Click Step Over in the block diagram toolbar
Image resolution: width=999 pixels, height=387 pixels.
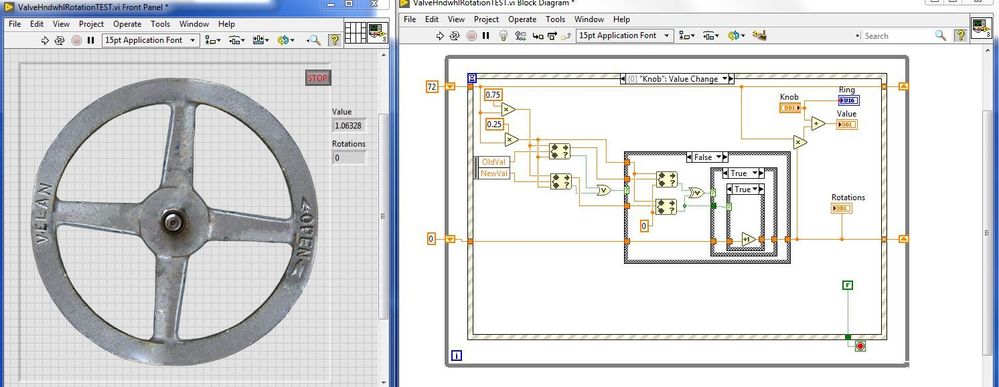click(552, 36)
